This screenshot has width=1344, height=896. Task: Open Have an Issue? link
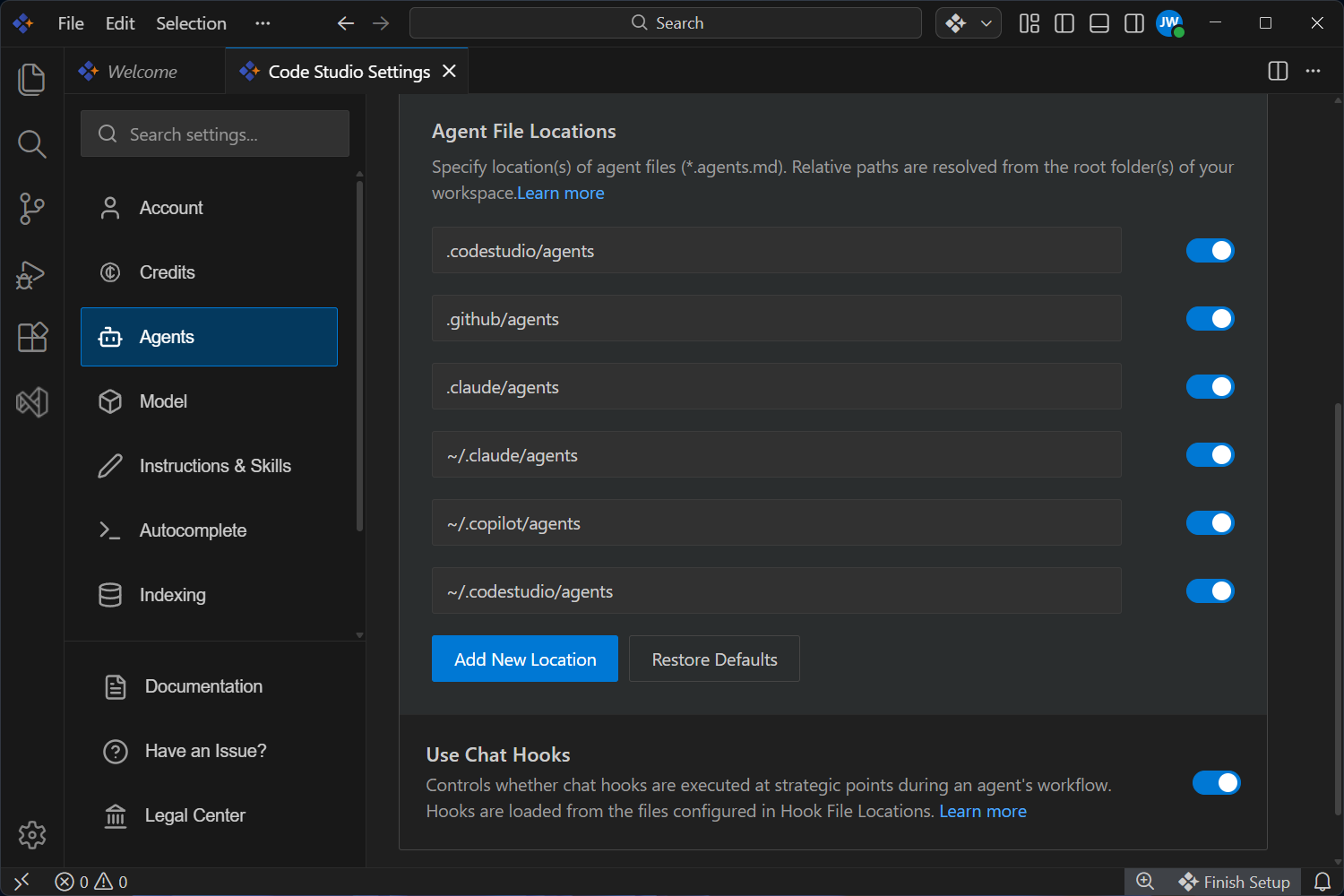coord(205,751)
